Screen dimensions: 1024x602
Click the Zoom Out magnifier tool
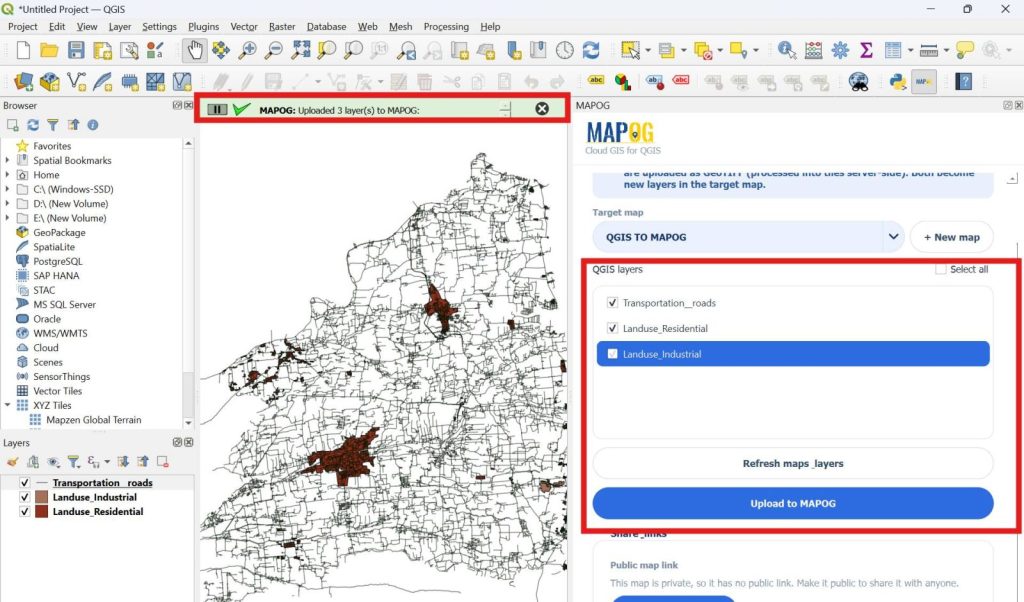click(x=274, y=50)
